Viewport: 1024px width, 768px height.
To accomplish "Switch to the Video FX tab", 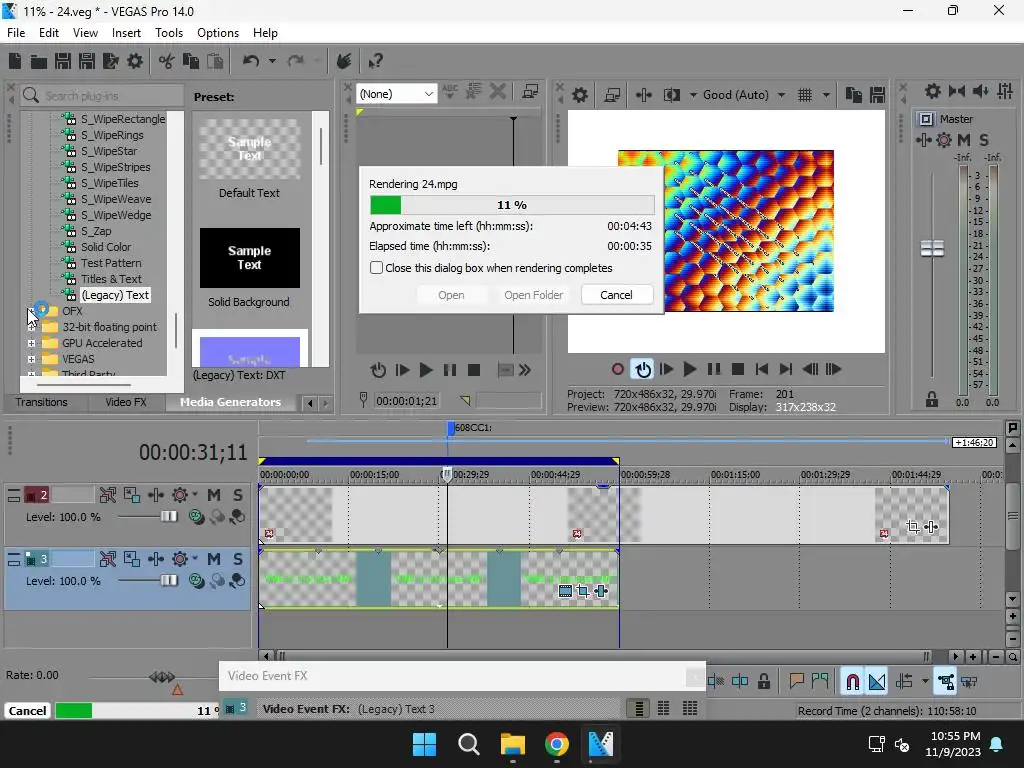I will click(x=125, y=402).
